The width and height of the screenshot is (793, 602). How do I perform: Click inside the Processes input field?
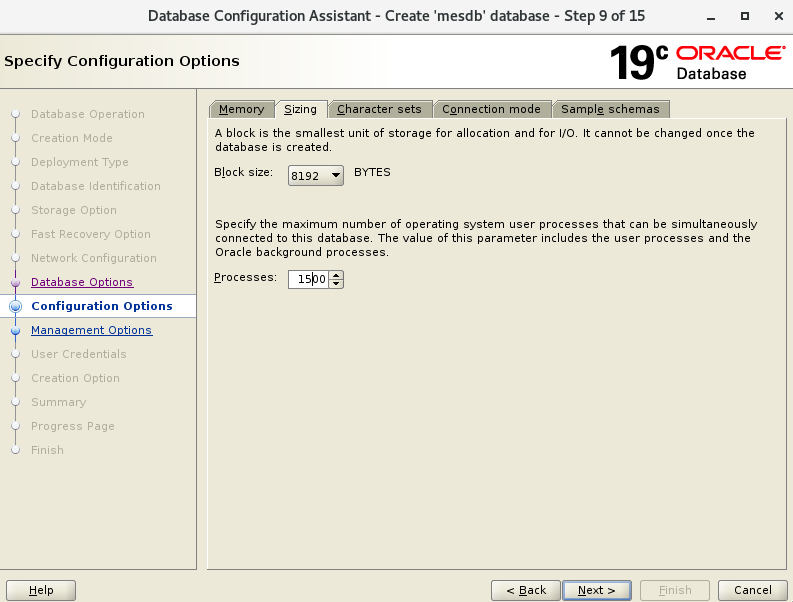307,280
